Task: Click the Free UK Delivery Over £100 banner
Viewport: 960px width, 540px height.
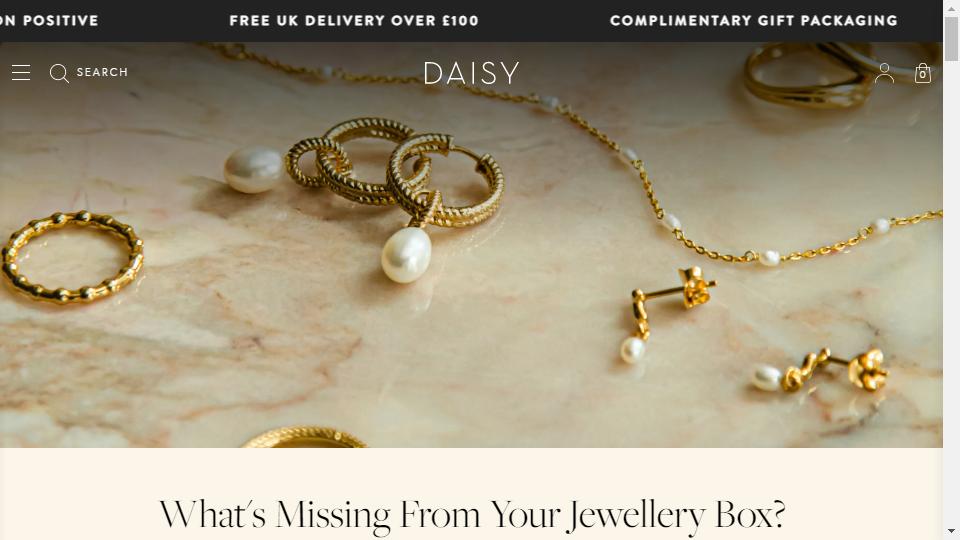Action: (x=354, y=21)
